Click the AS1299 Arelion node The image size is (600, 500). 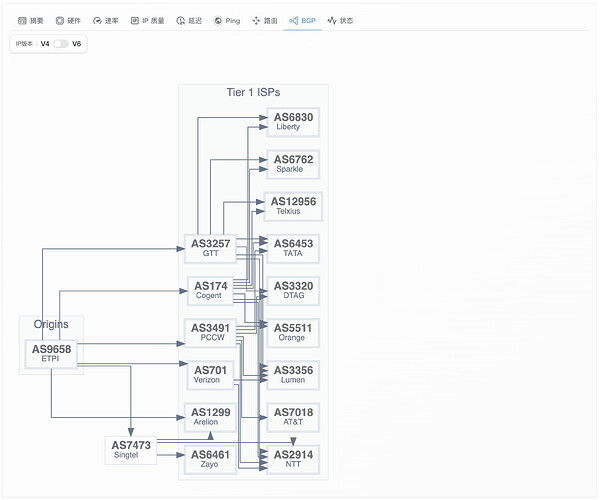(210, 417)
